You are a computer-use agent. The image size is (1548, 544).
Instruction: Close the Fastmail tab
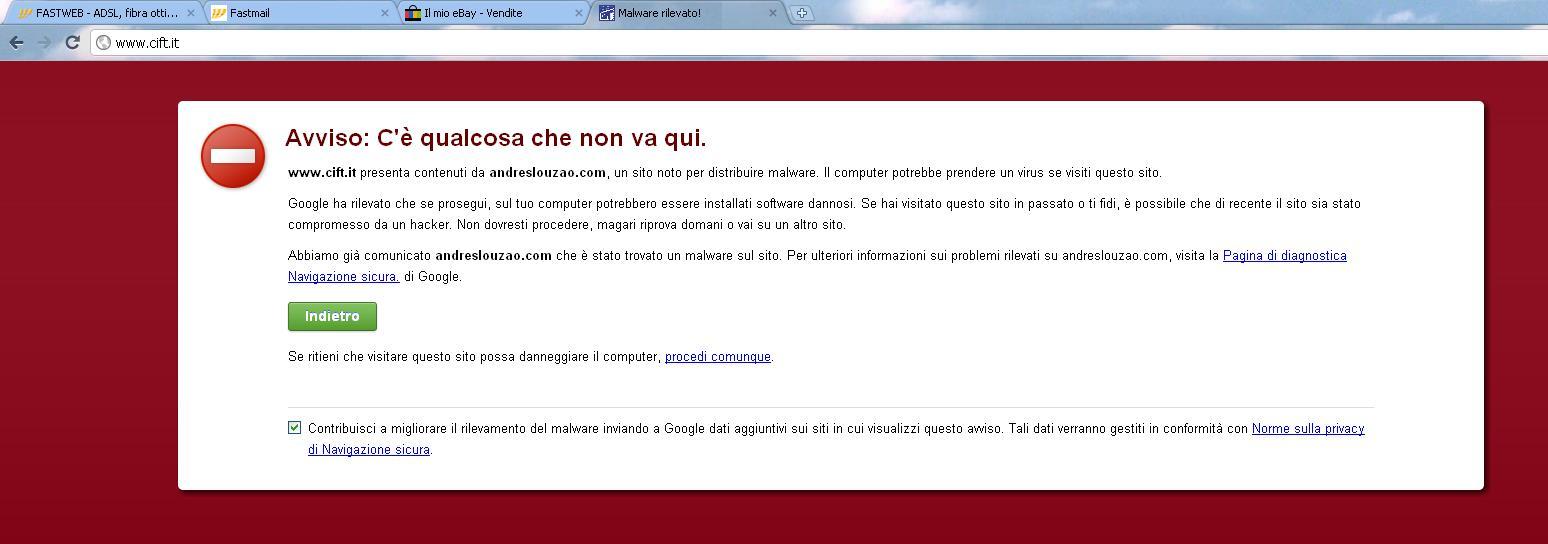pyautogui.click(x=385, y=13)
